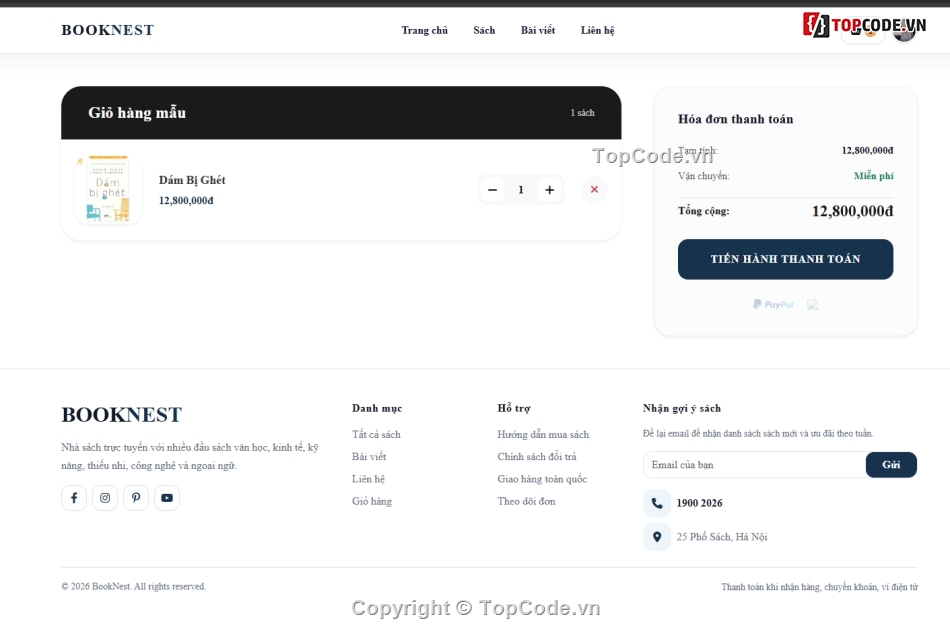Decrease book quantity with minus button
Image resolution: width=950 pixels, height=640 pixels.
click(493, 190)
